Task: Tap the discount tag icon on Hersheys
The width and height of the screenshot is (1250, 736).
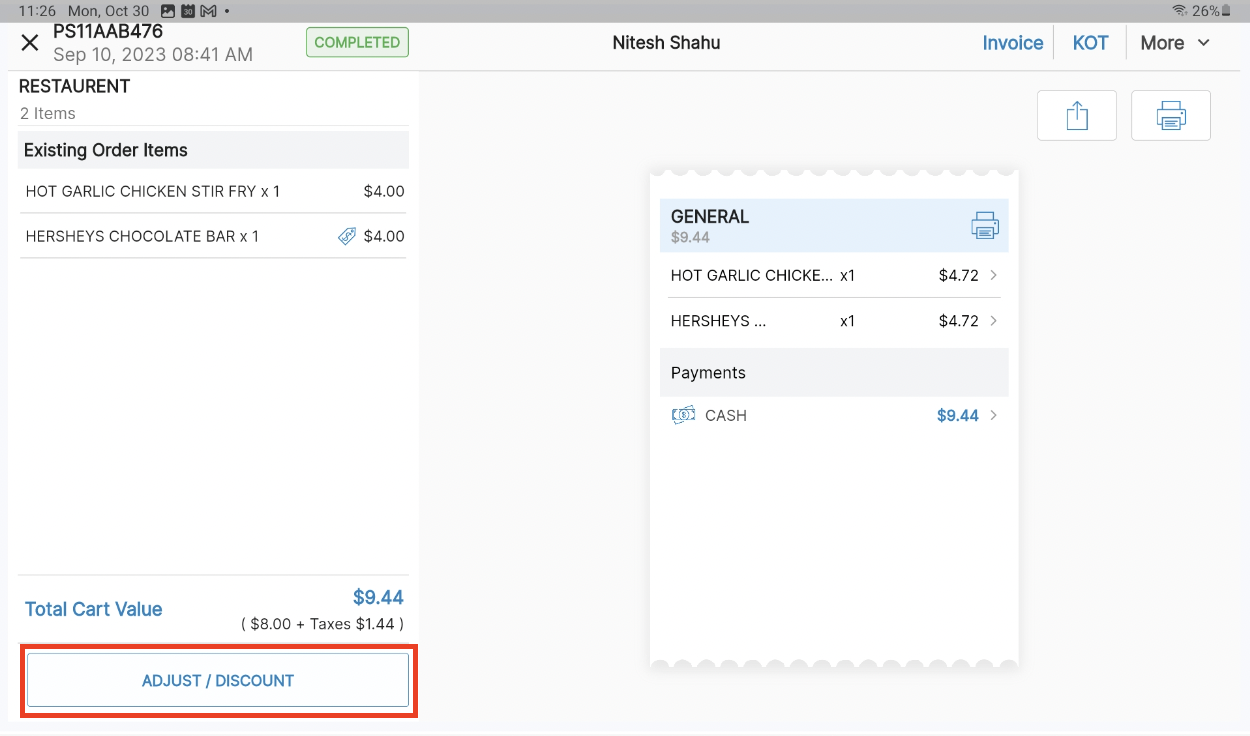Action: click(347, 237)
